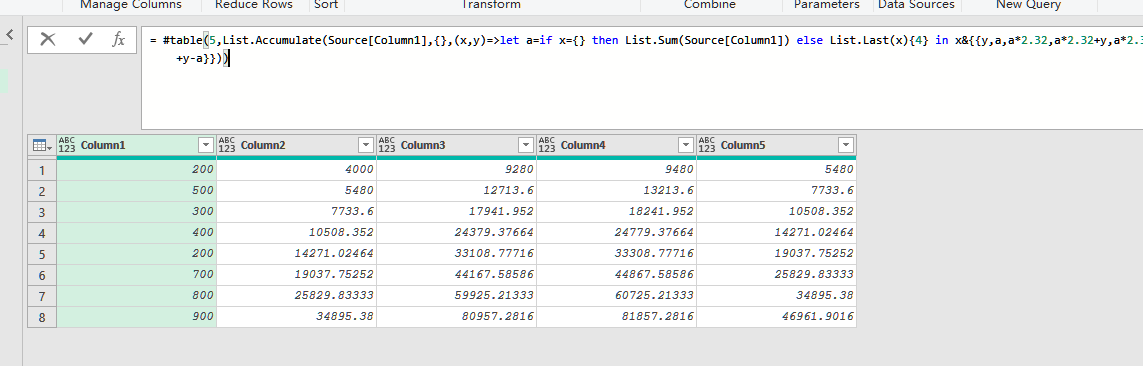Image resolution: width=1143 pixels, height=366 pixels.
Task: Select Column1 cell with value 300
Action: [136, 212]
